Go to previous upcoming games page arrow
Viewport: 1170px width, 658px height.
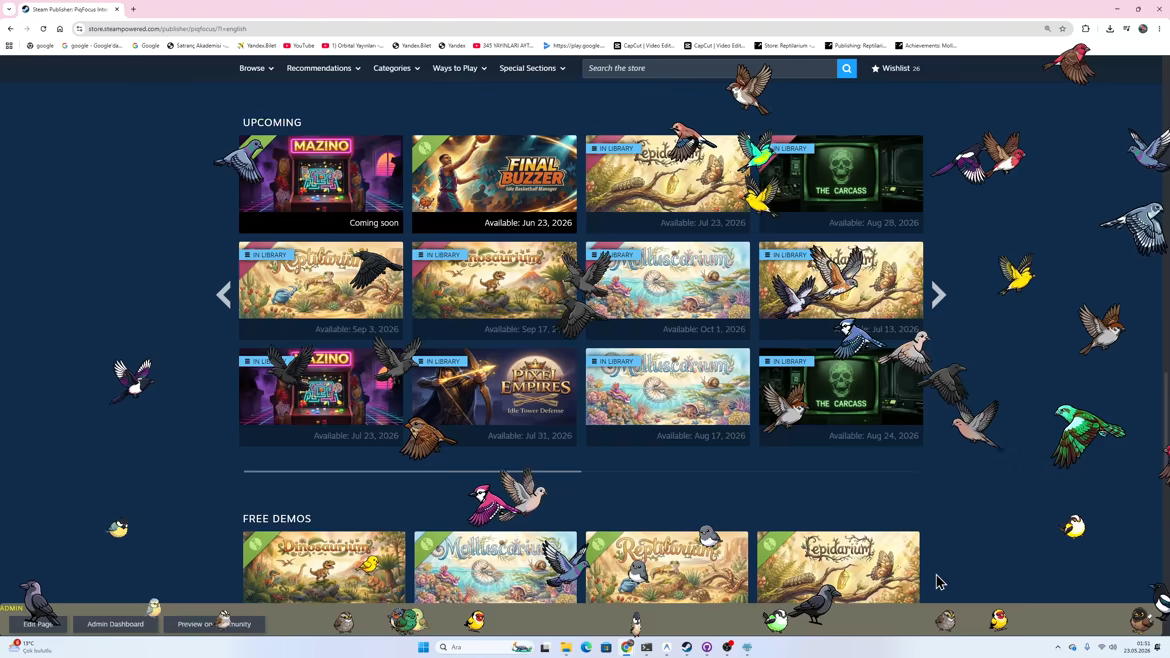pyautogui.click(x=223, y=295)
